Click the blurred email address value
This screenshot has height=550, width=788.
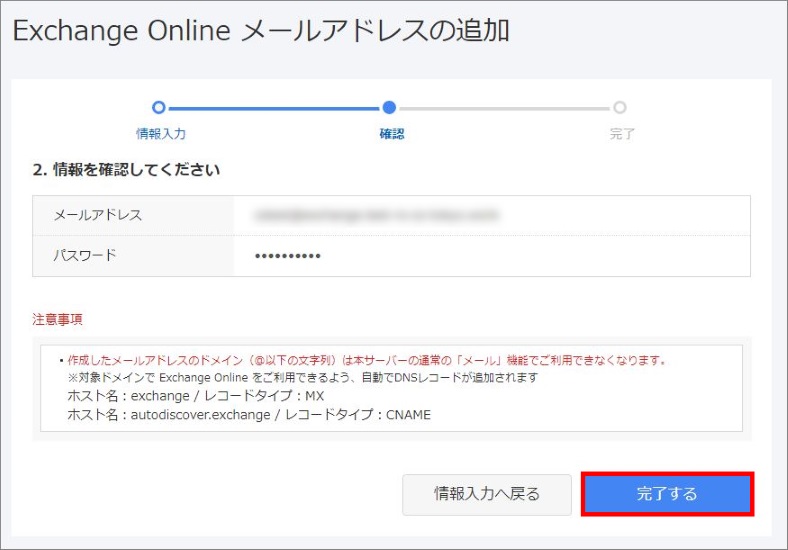coord(376,215)
